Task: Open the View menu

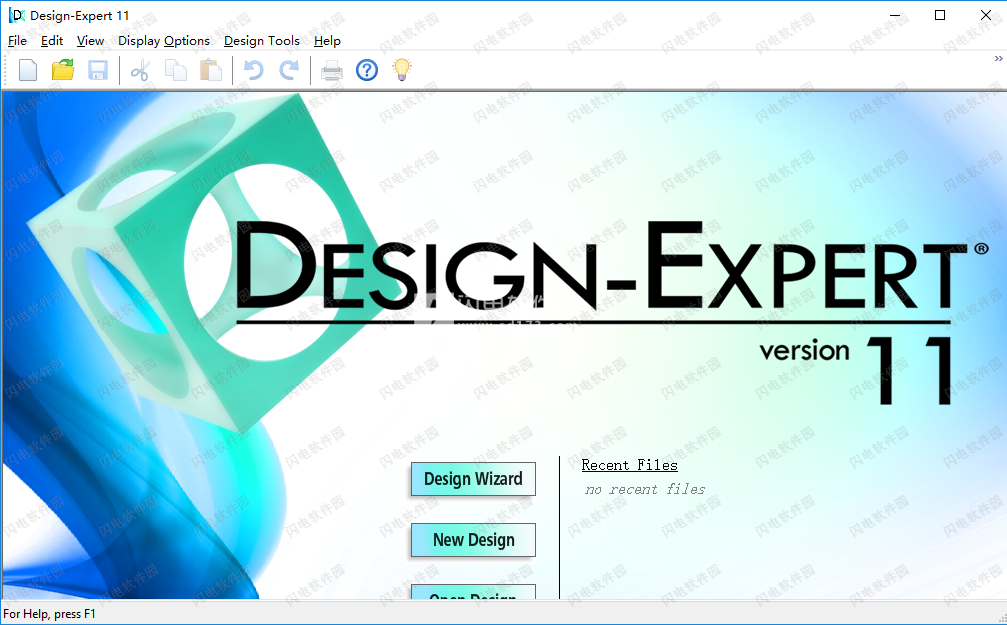Action: click(x=91, y=41)
